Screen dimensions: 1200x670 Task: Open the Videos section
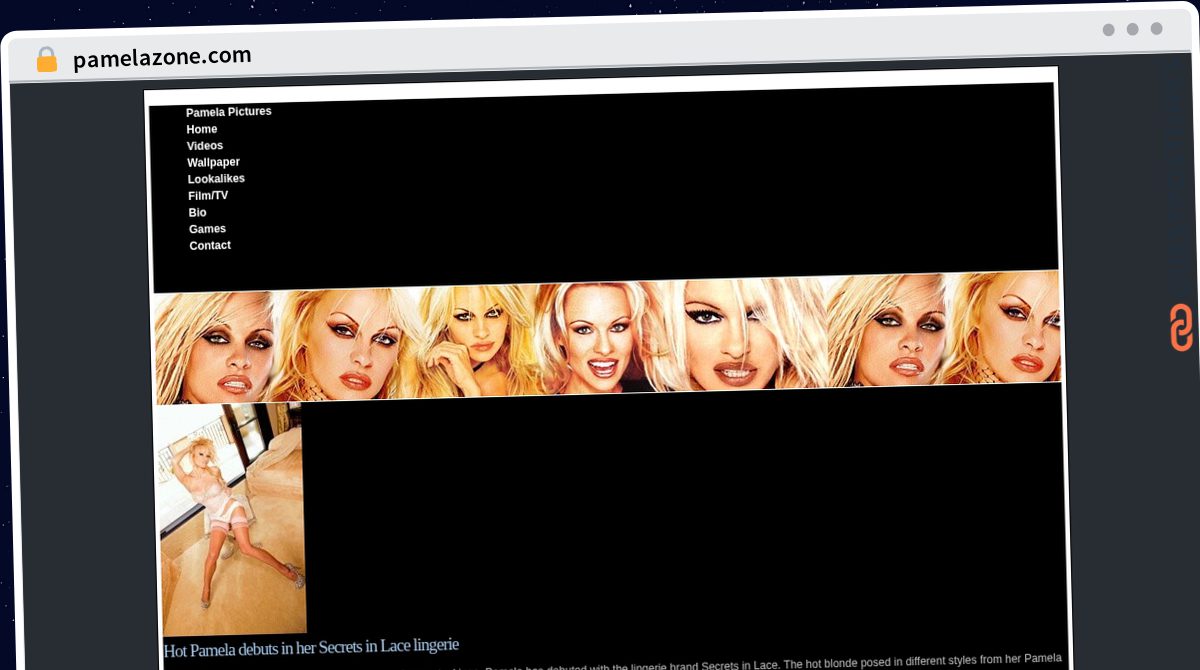[204, 146]
